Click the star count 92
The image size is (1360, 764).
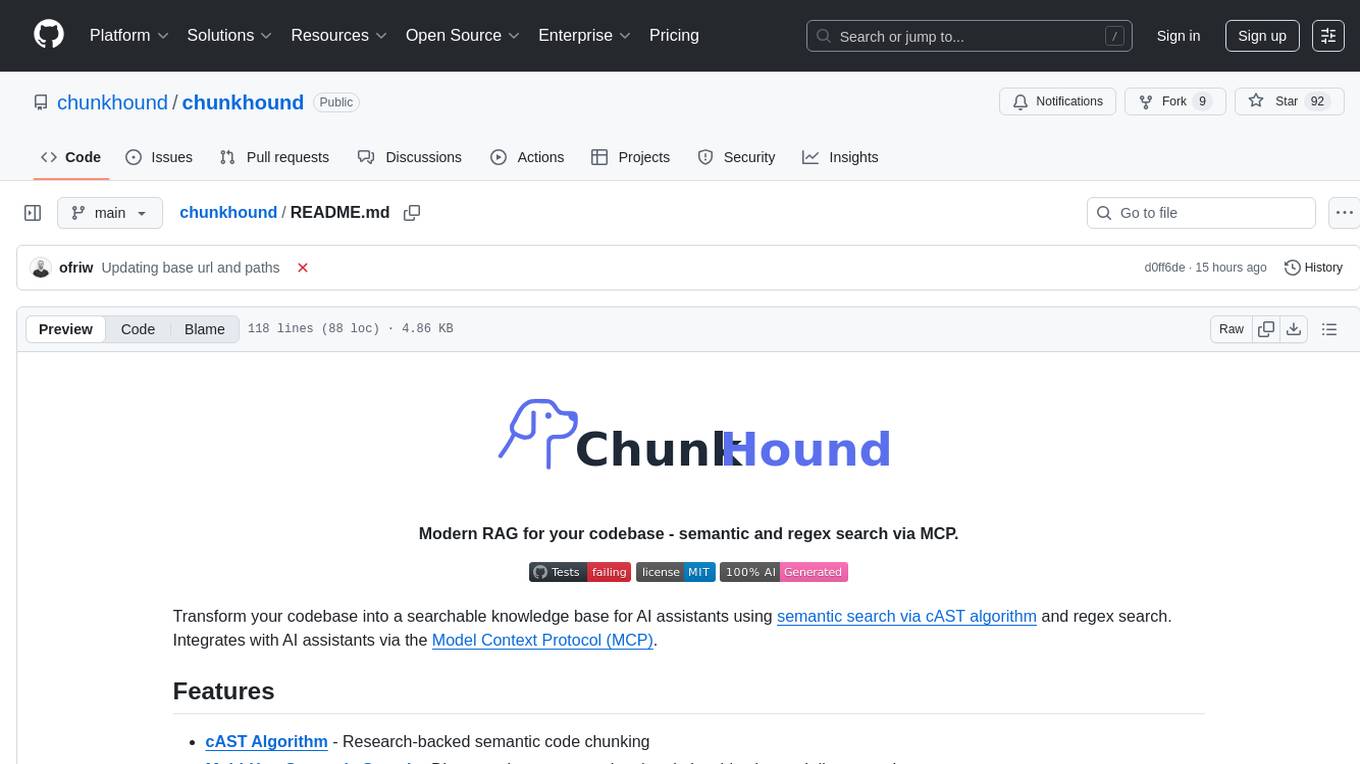pos(1317,101)
